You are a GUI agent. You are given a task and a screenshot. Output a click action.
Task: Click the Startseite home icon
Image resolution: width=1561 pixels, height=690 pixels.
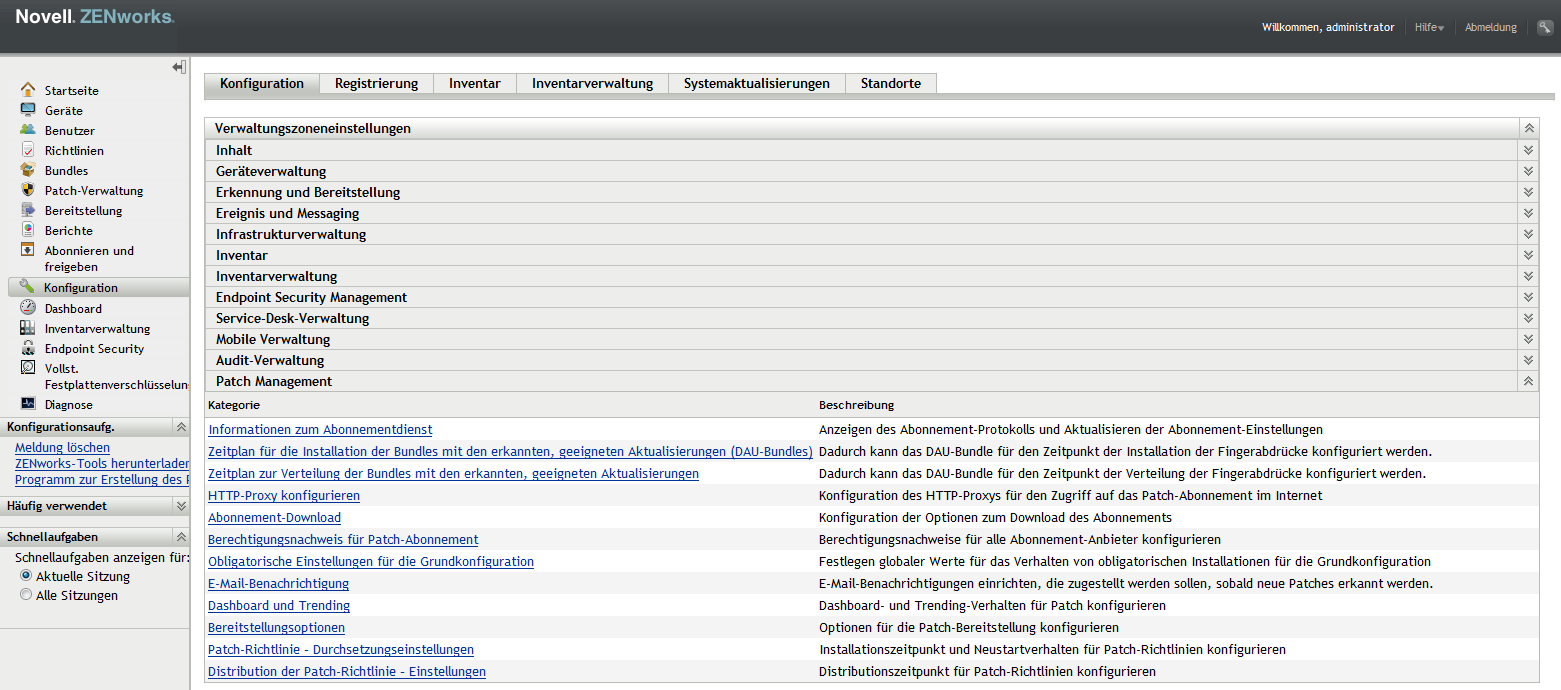tap(28, 90)
